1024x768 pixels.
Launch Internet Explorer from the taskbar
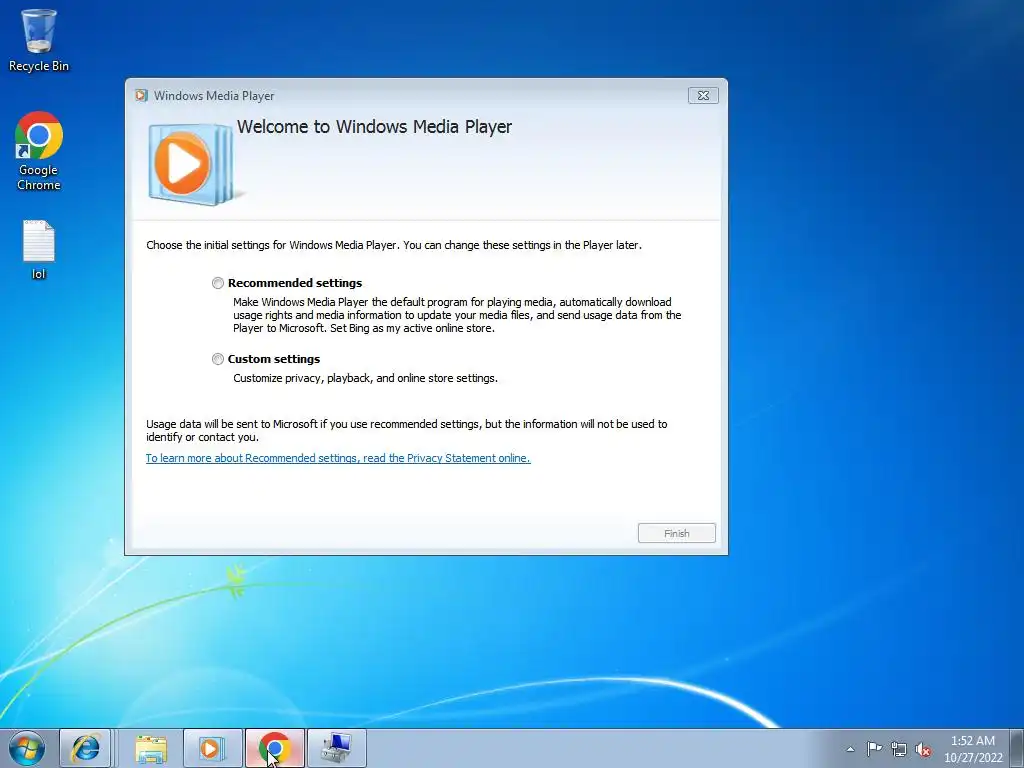tap(86, 748)
